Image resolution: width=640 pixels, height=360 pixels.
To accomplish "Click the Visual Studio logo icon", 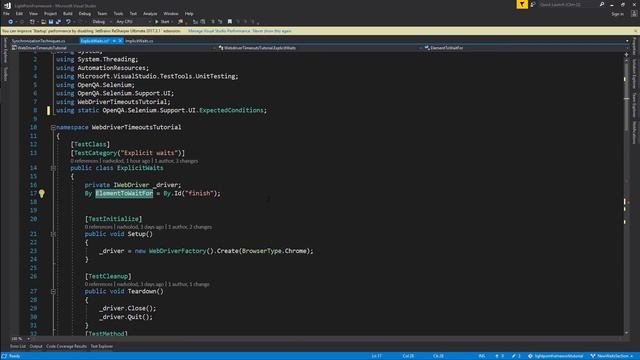I will coord(7,5).
